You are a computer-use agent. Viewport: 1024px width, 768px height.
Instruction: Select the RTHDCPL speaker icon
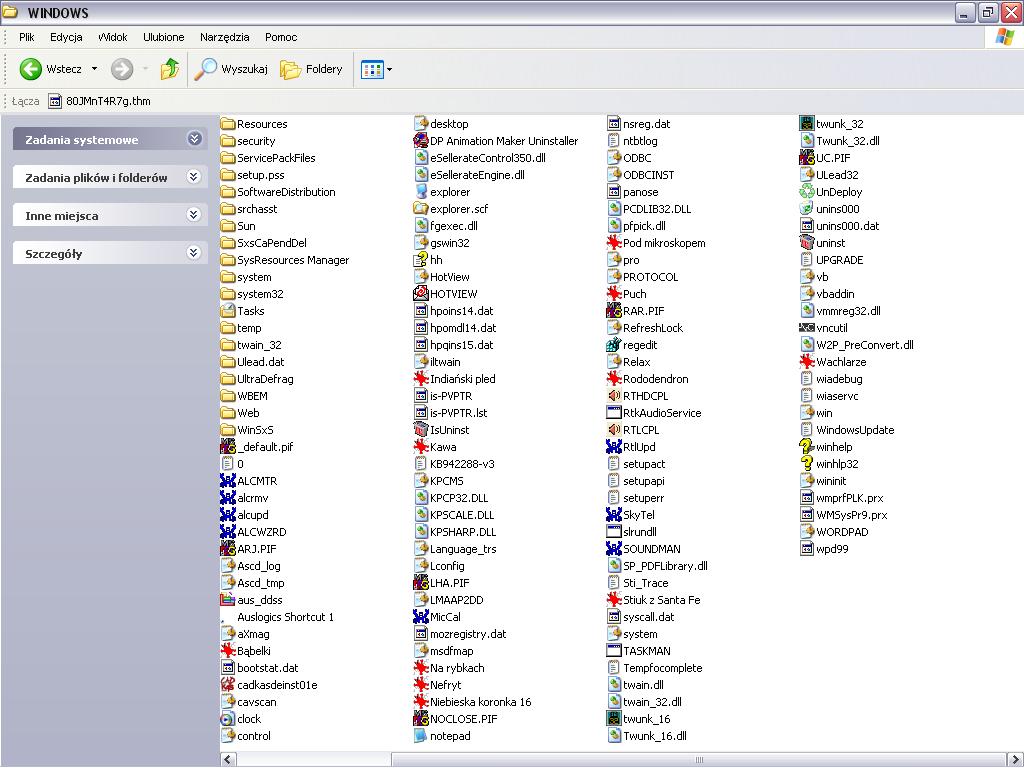pyautogui.click(x=613, y=396)
